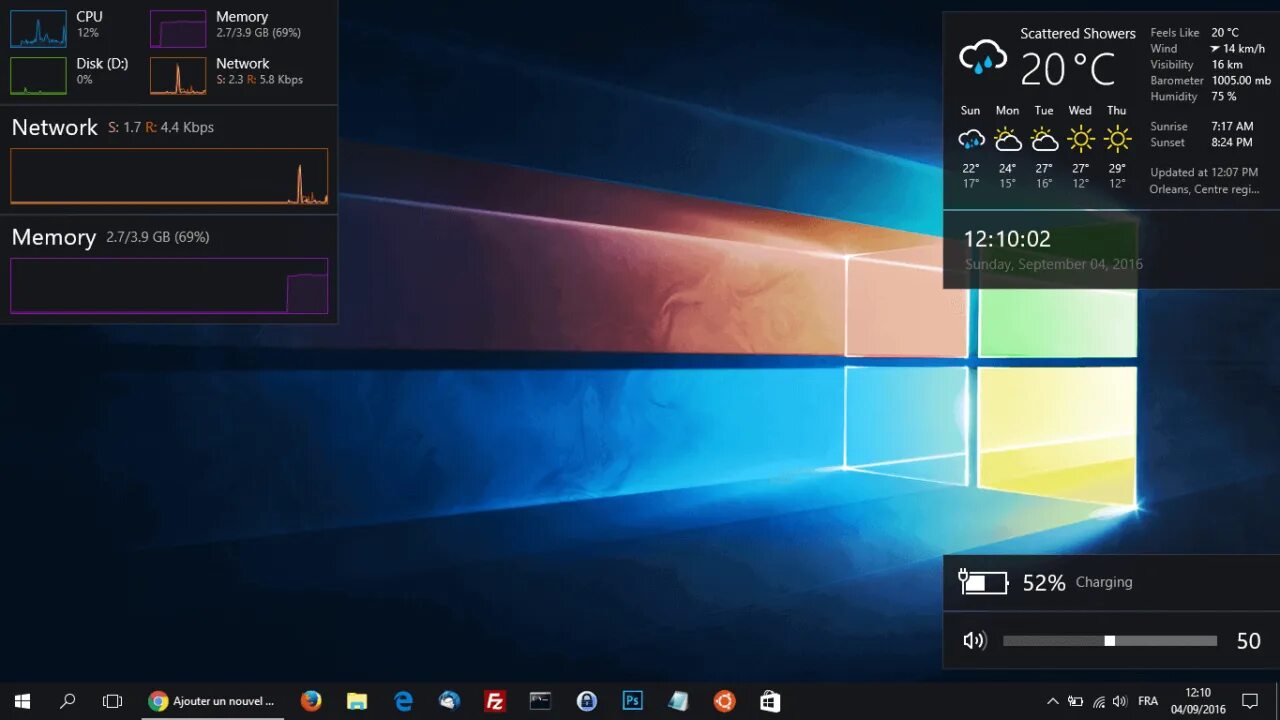Open the Windows Store from the taskbar
This screenshot has width=1280, height=720.
tap(770, 701)
